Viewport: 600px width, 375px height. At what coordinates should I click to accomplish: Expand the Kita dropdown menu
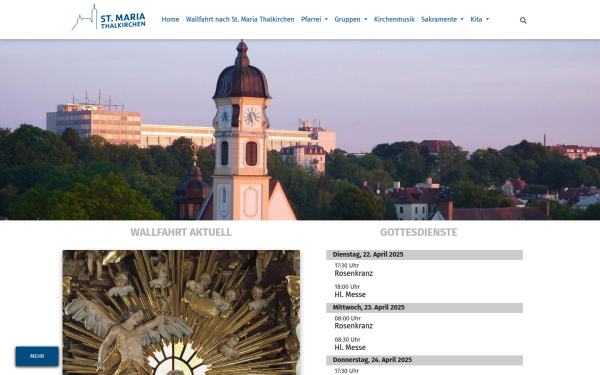coord(479,19)
